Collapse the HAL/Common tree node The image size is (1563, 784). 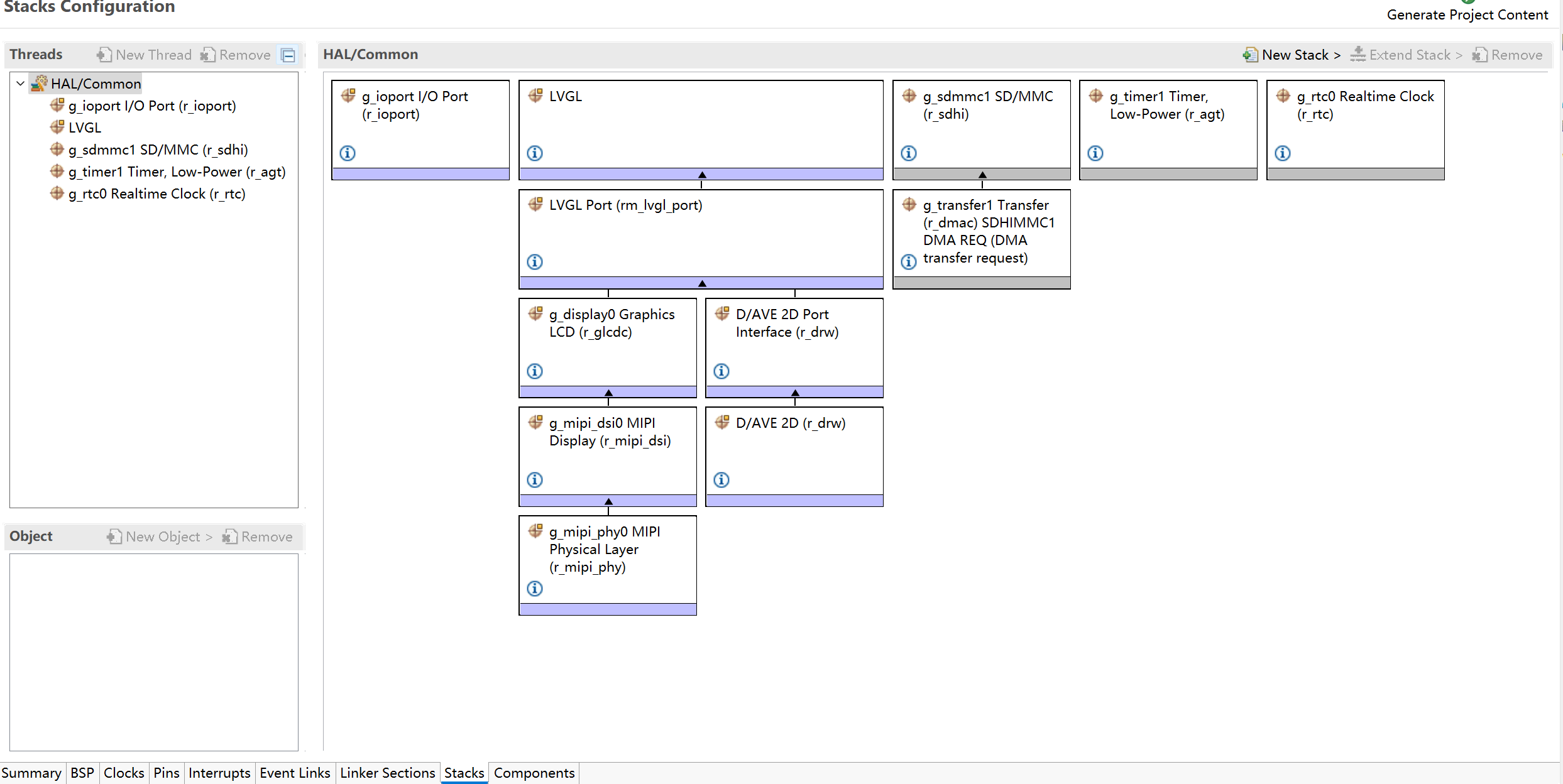point(20,83)
